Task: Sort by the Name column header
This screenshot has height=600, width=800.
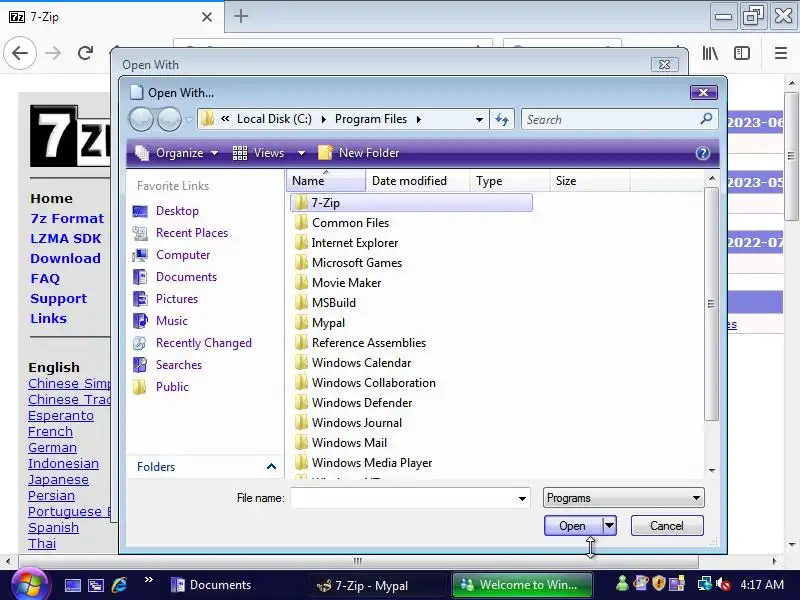Action: click(x=326, y=181)
